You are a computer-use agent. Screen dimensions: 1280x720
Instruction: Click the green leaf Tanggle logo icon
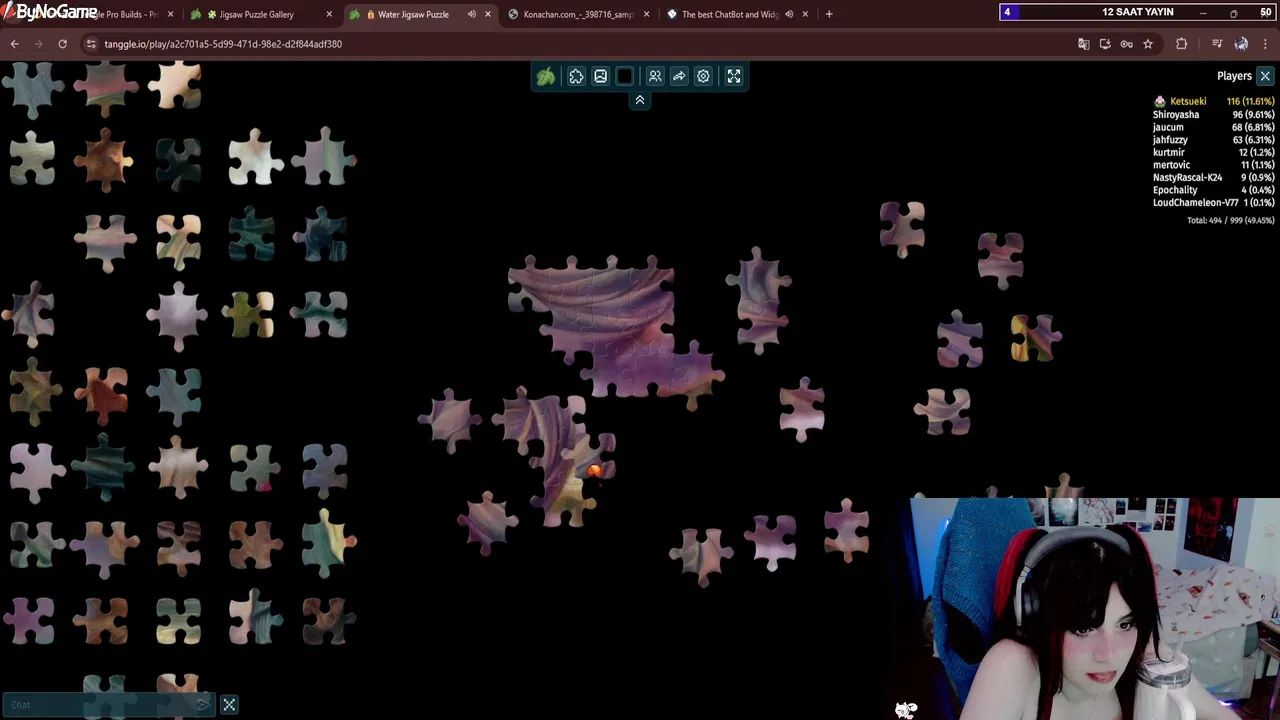tap(546, 76)
